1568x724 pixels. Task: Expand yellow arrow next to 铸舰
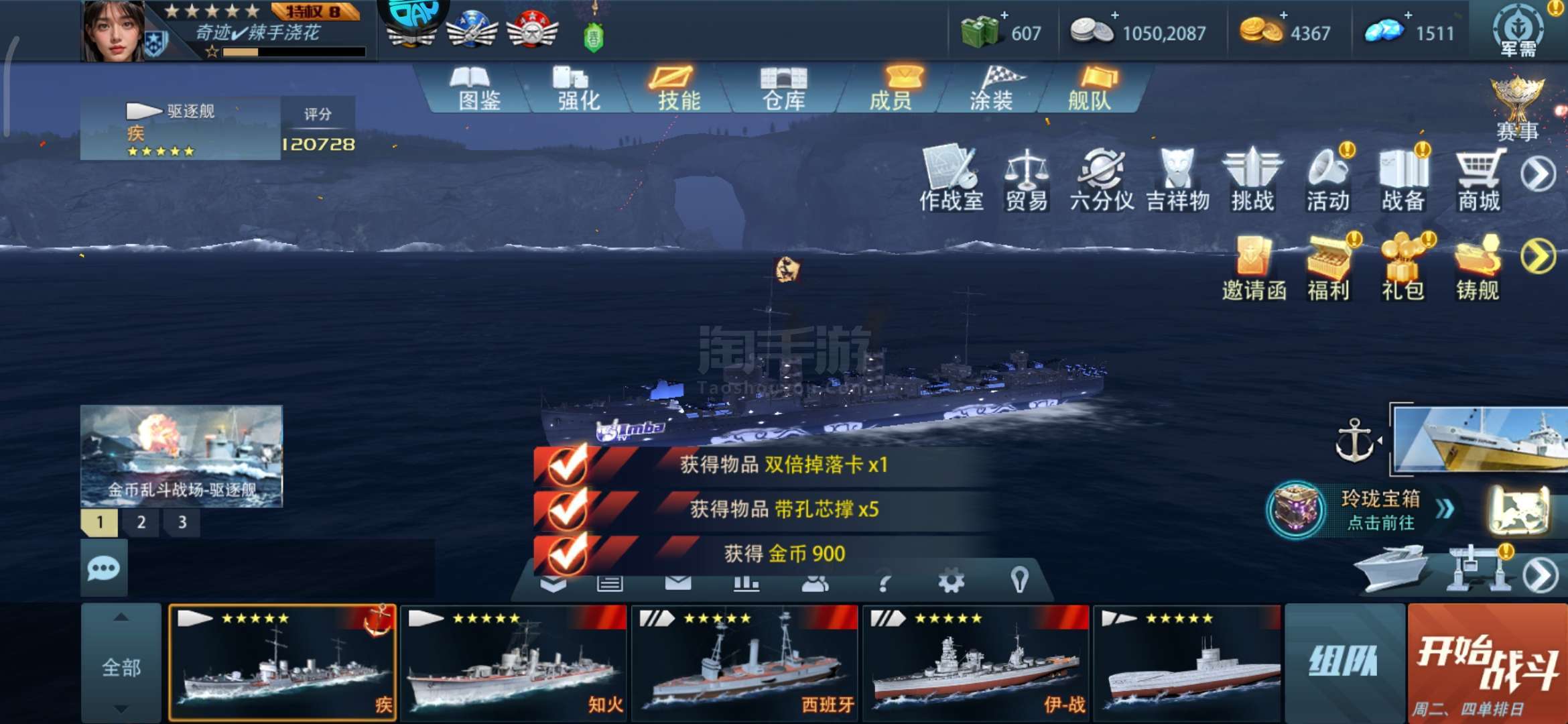[1539, 256]
